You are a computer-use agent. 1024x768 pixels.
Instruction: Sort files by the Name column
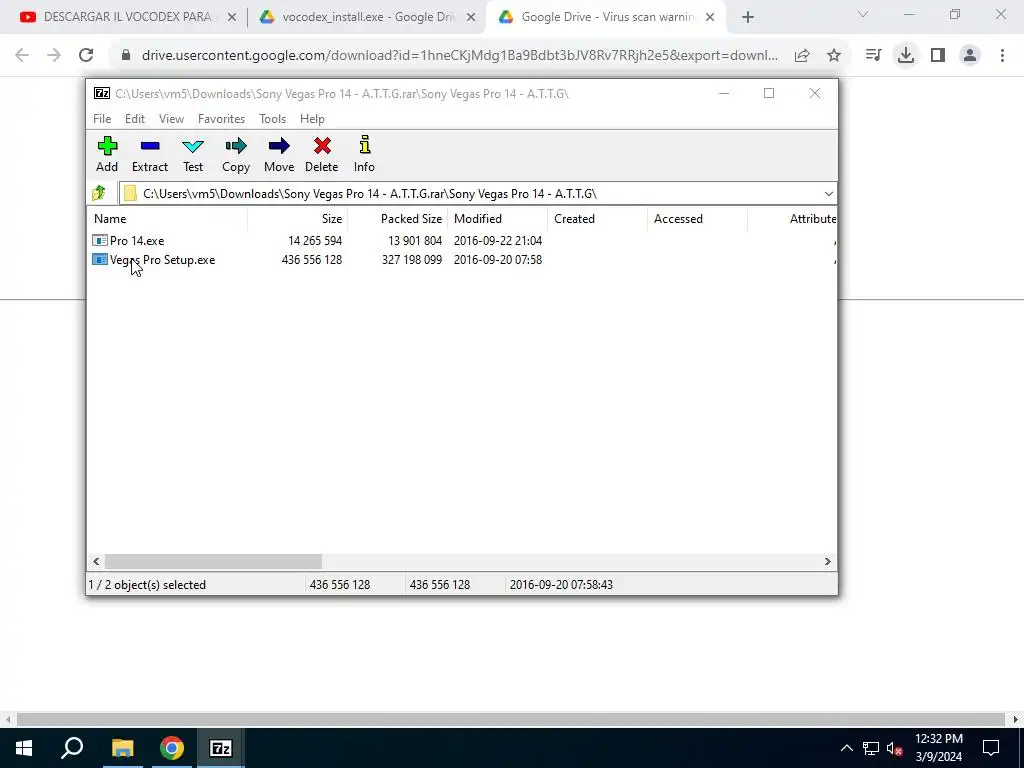[168, 219]
